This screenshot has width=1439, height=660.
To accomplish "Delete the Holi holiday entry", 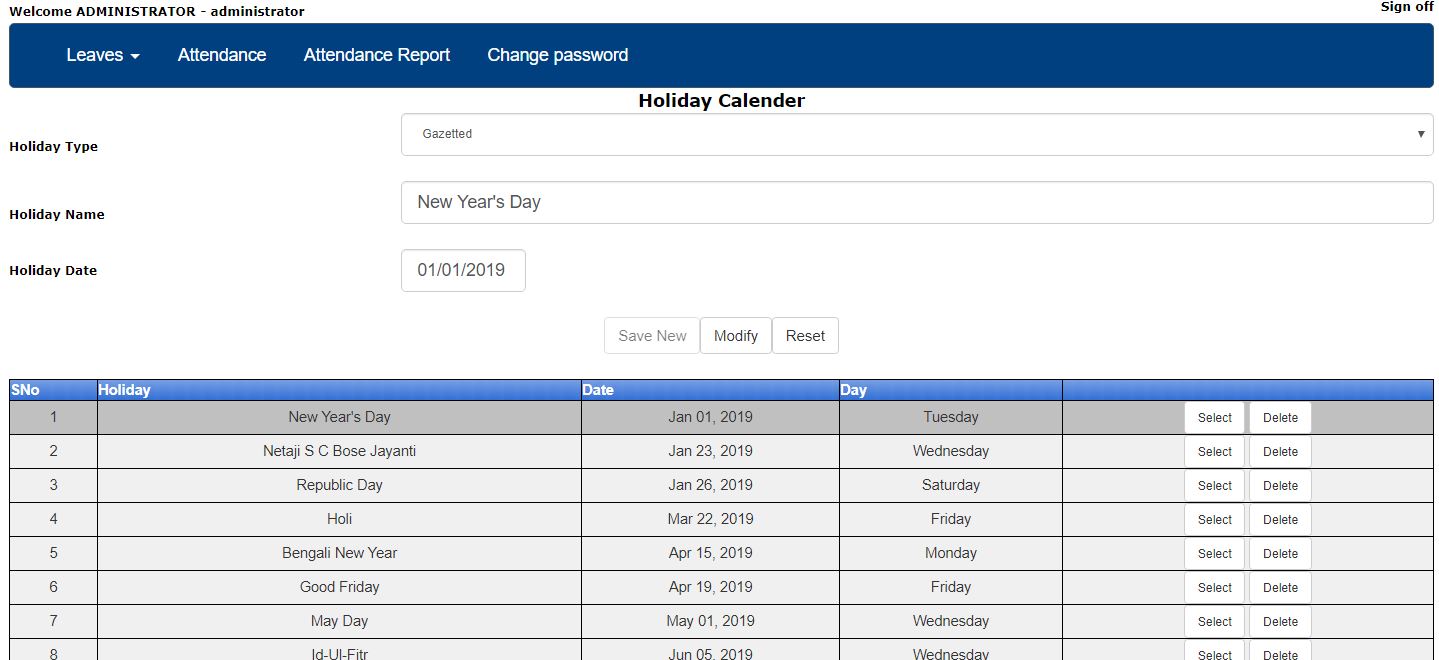I will click(x=1279, y=519).
